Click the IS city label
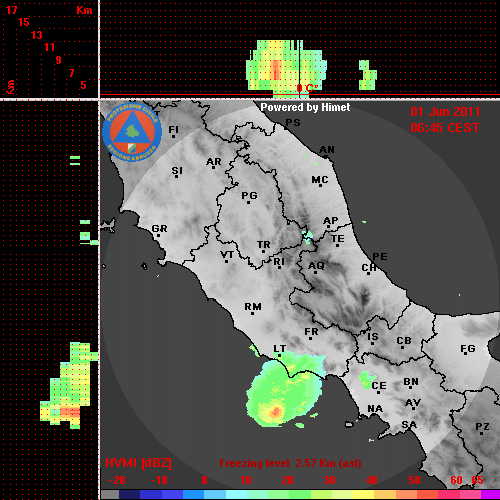Viewport: 500px width, 500px height. 373,337
